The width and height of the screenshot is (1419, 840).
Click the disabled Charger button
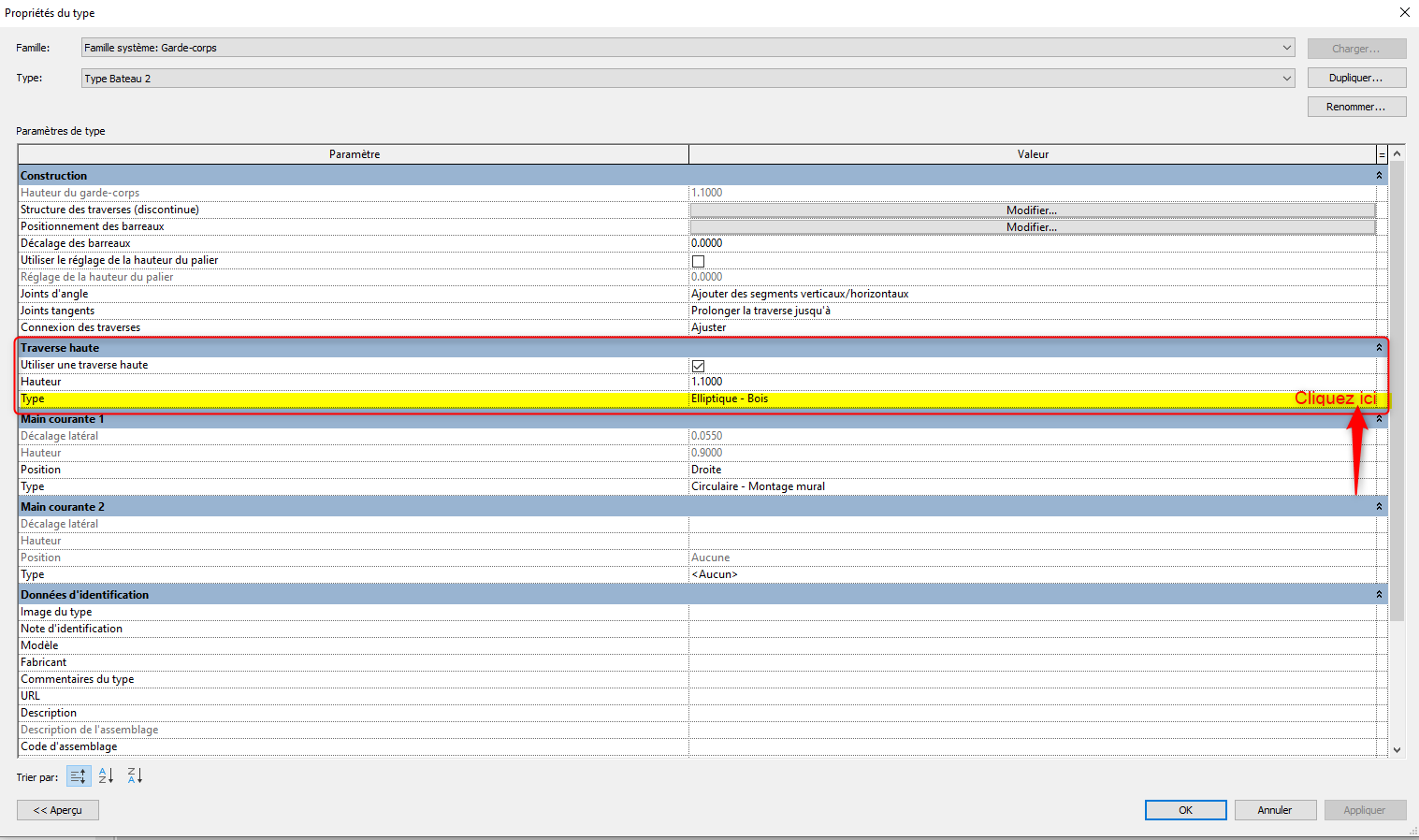[1356, 49]
